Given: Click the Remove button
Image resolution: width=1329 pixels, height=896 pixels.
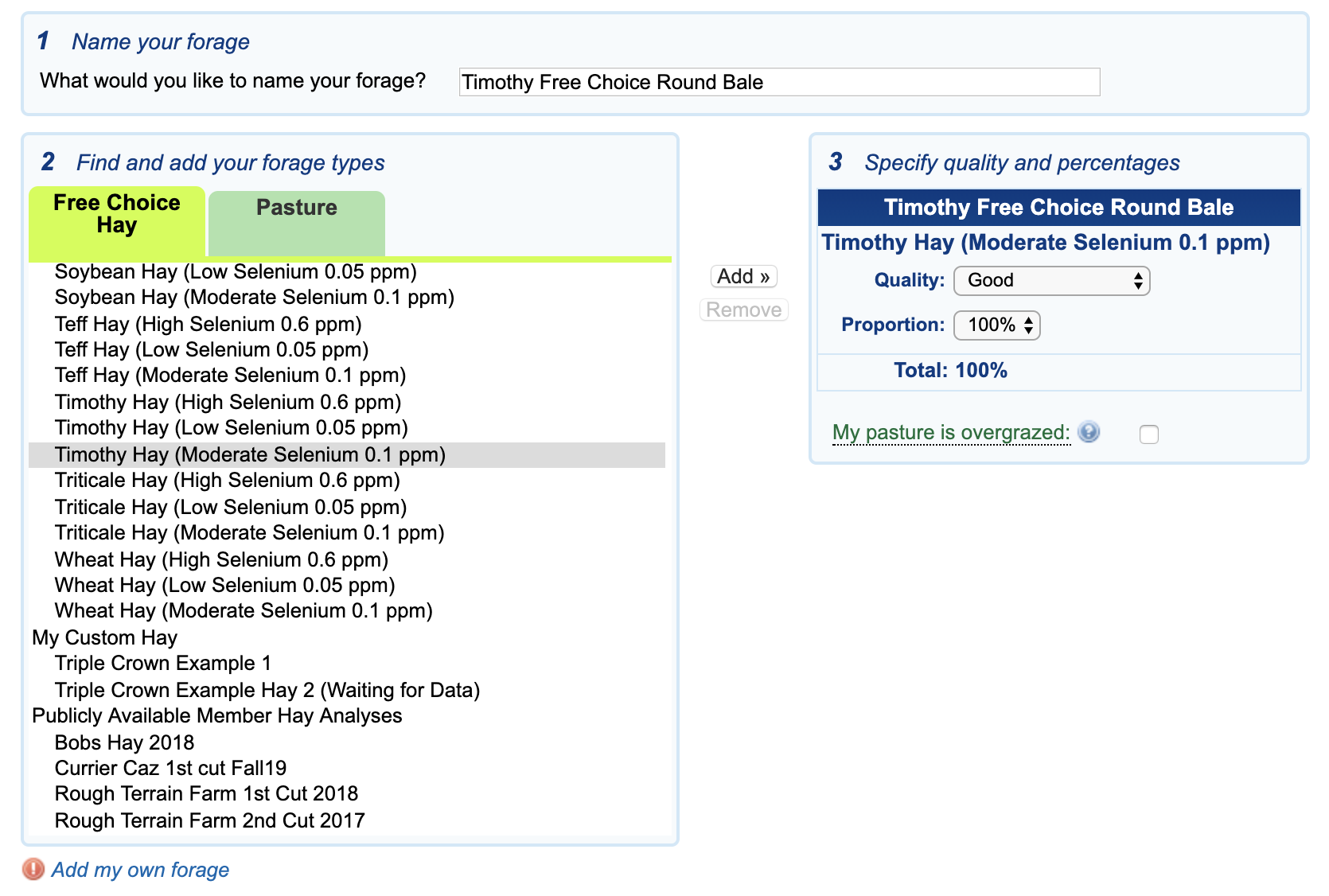Looking at the screenshot, I should [742, 310].
